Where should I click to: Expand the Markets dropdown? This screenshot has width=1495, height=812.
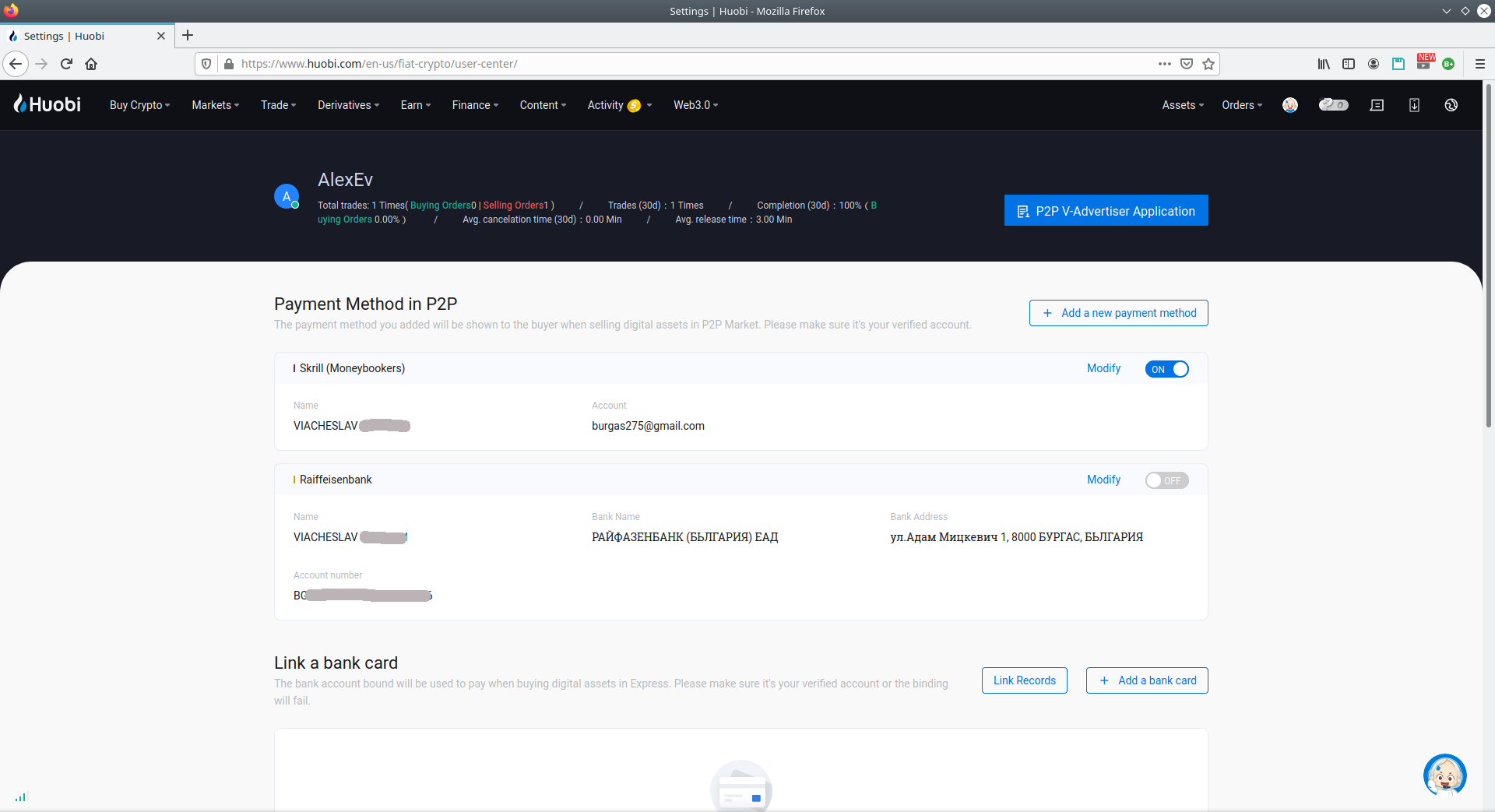coord(216,105)
